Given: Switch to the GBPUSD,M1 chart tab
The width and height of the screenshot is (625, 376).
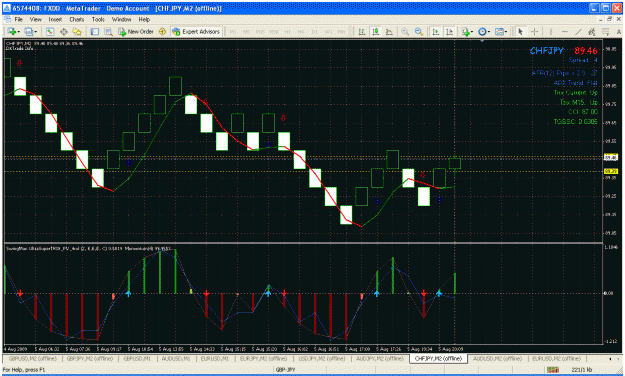Looking at the screenshot, I should click(x=137, y=358).
